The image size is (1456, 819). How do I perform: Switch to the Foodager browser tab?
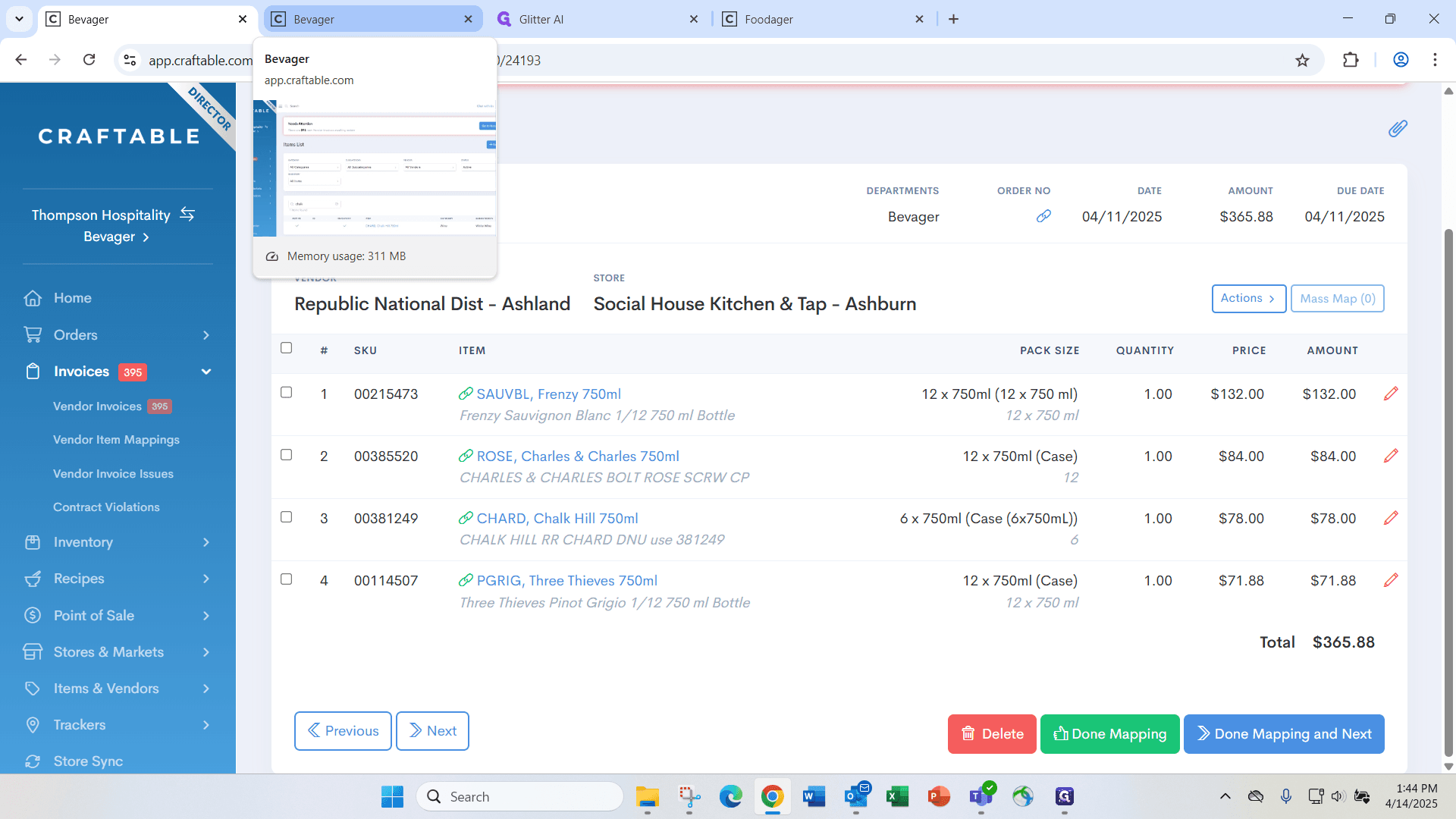(x=824, y=19)
